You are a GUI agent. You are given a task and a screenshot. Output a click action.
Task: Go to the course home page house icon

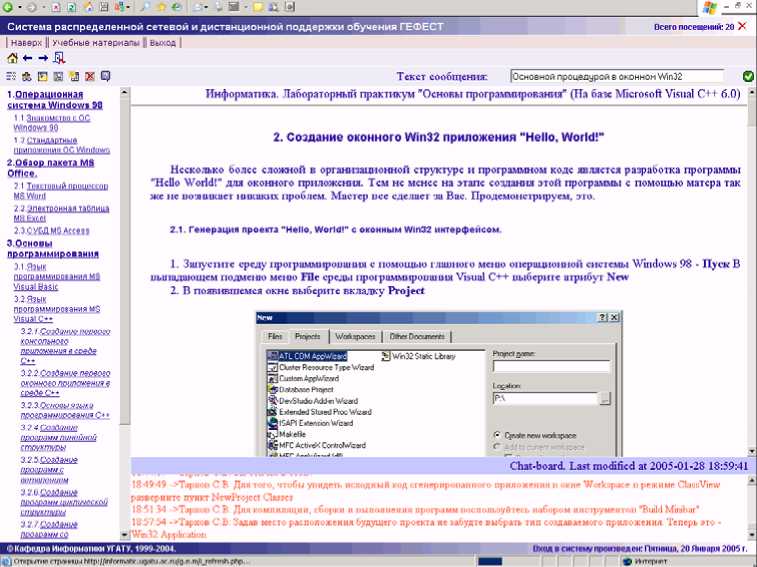click(13, 58)
